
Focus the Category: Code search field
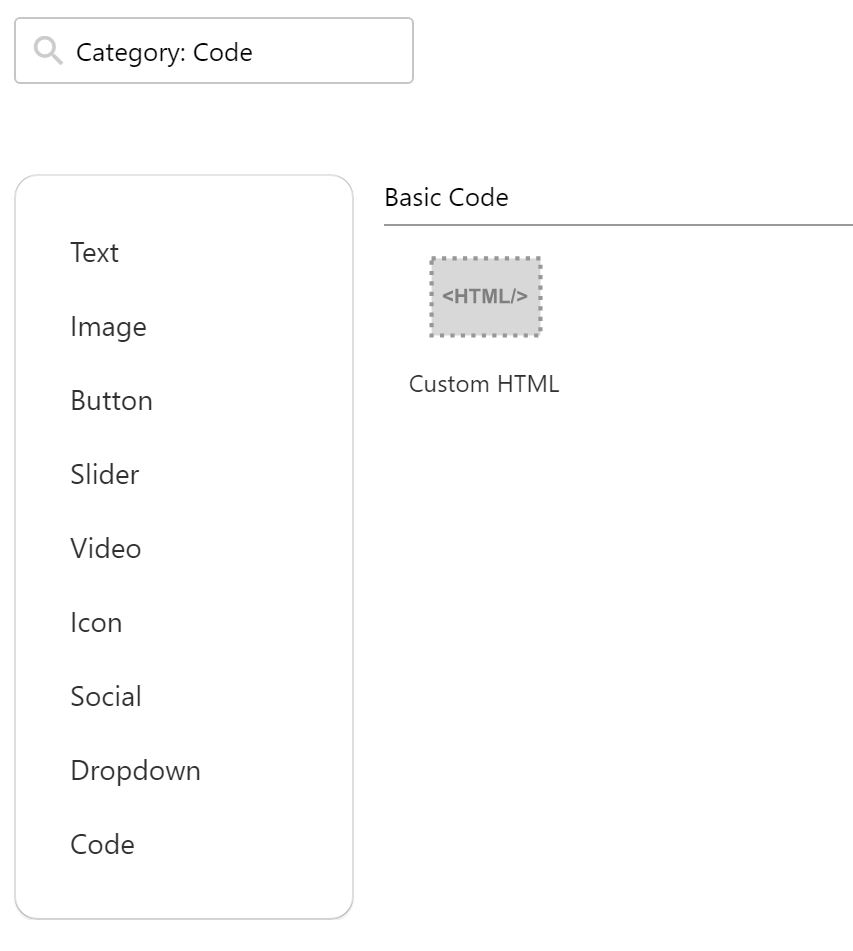click(214, 51)
